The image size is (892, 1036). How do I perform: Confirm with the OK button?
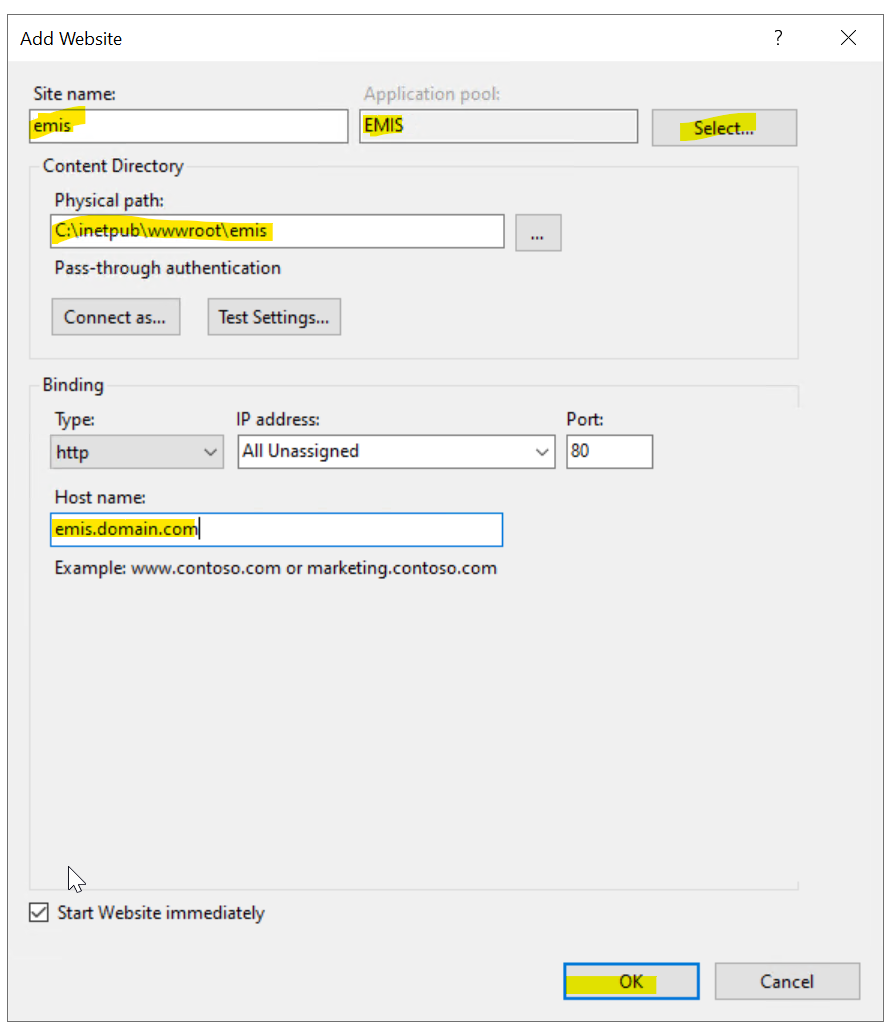point(630,981)
